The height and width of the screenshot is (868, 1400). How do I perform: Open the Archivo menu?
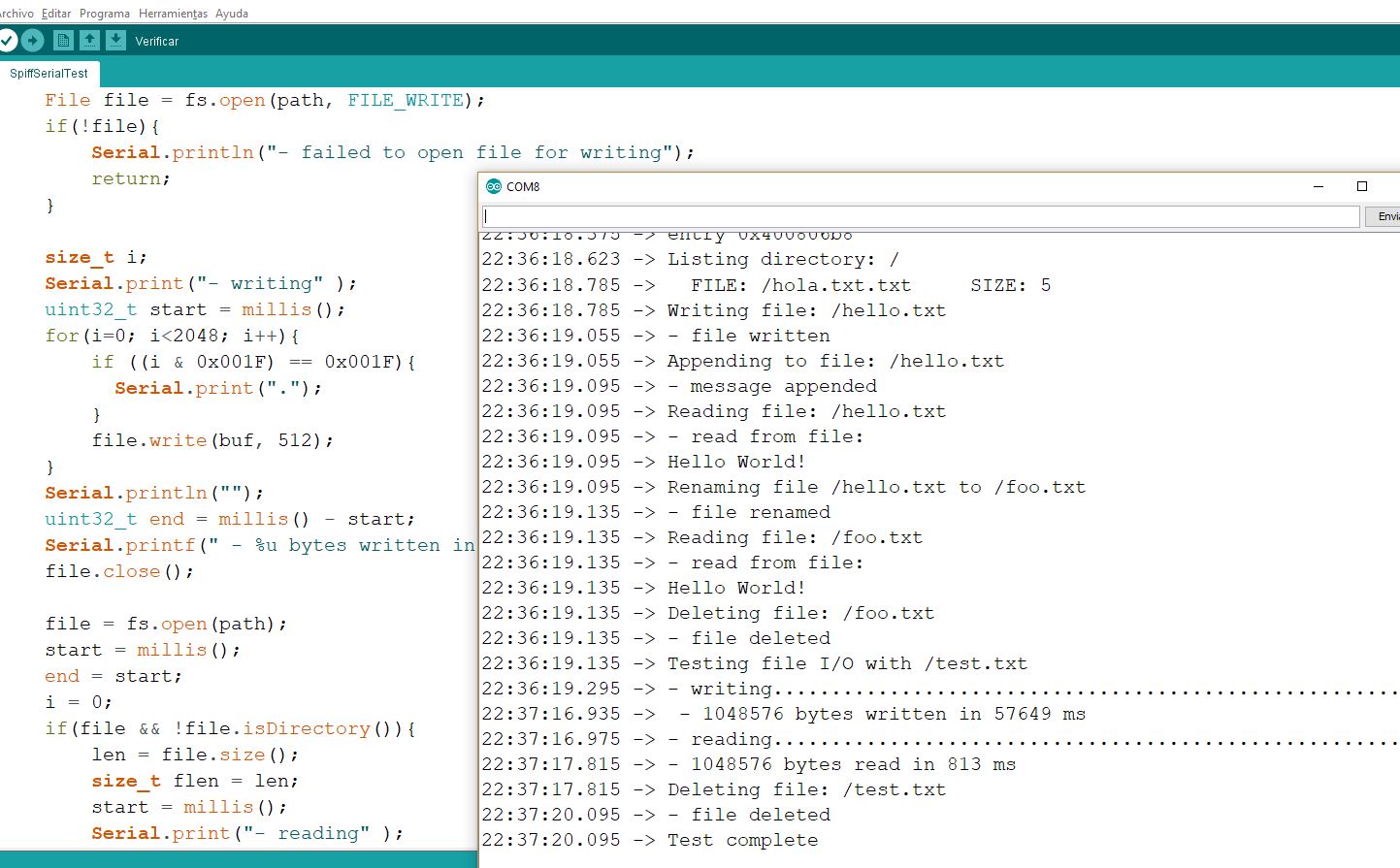click(16, 14)
